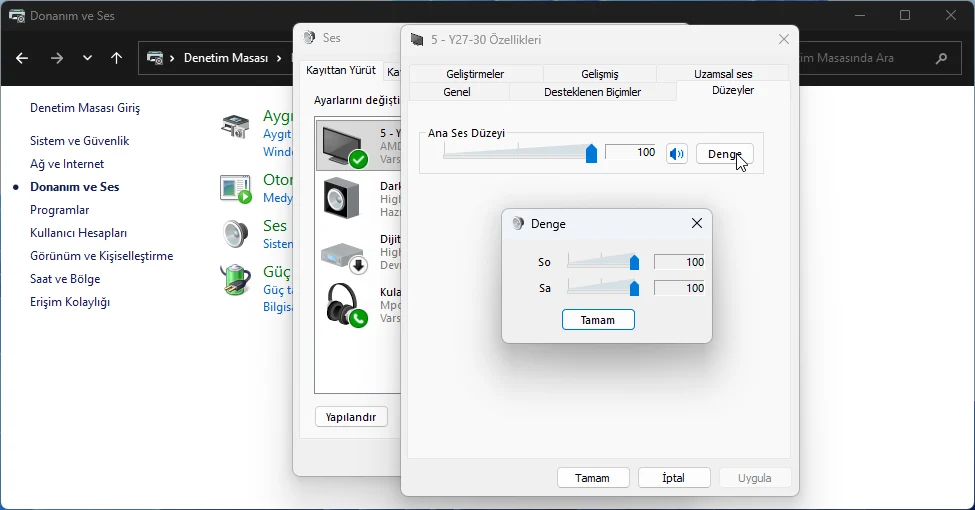Select the digital output device icon

tap(343, 257)
